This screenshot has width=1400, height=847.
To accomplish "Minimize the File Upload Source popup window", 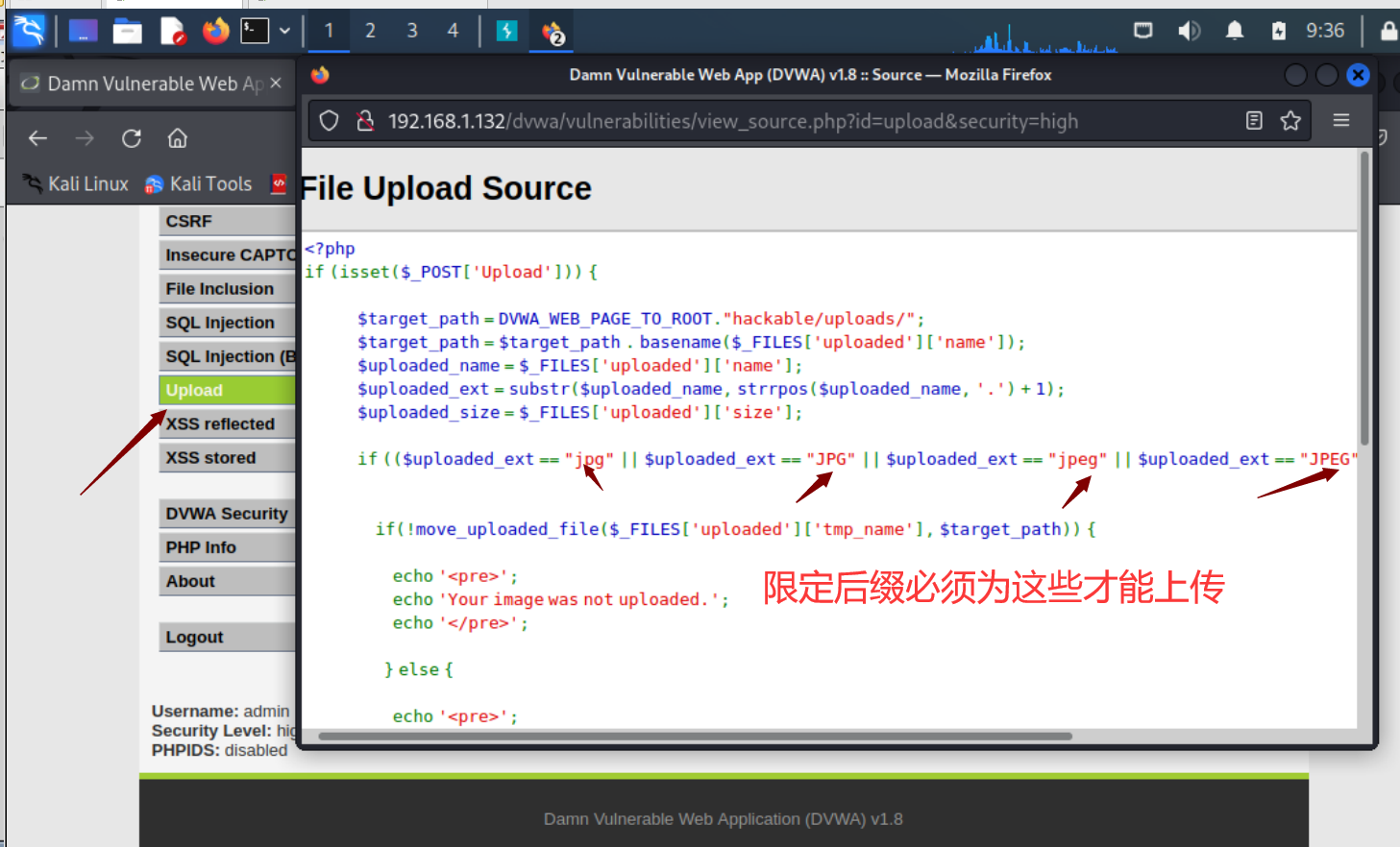I will [x=1295, y=75].
